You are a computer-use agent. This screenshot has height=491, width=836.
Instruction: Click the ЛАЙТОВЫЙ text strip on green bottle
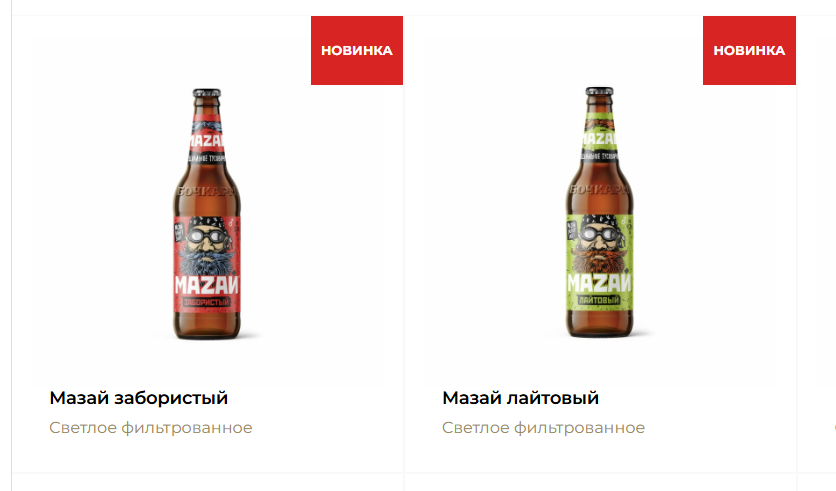(599, 300)
